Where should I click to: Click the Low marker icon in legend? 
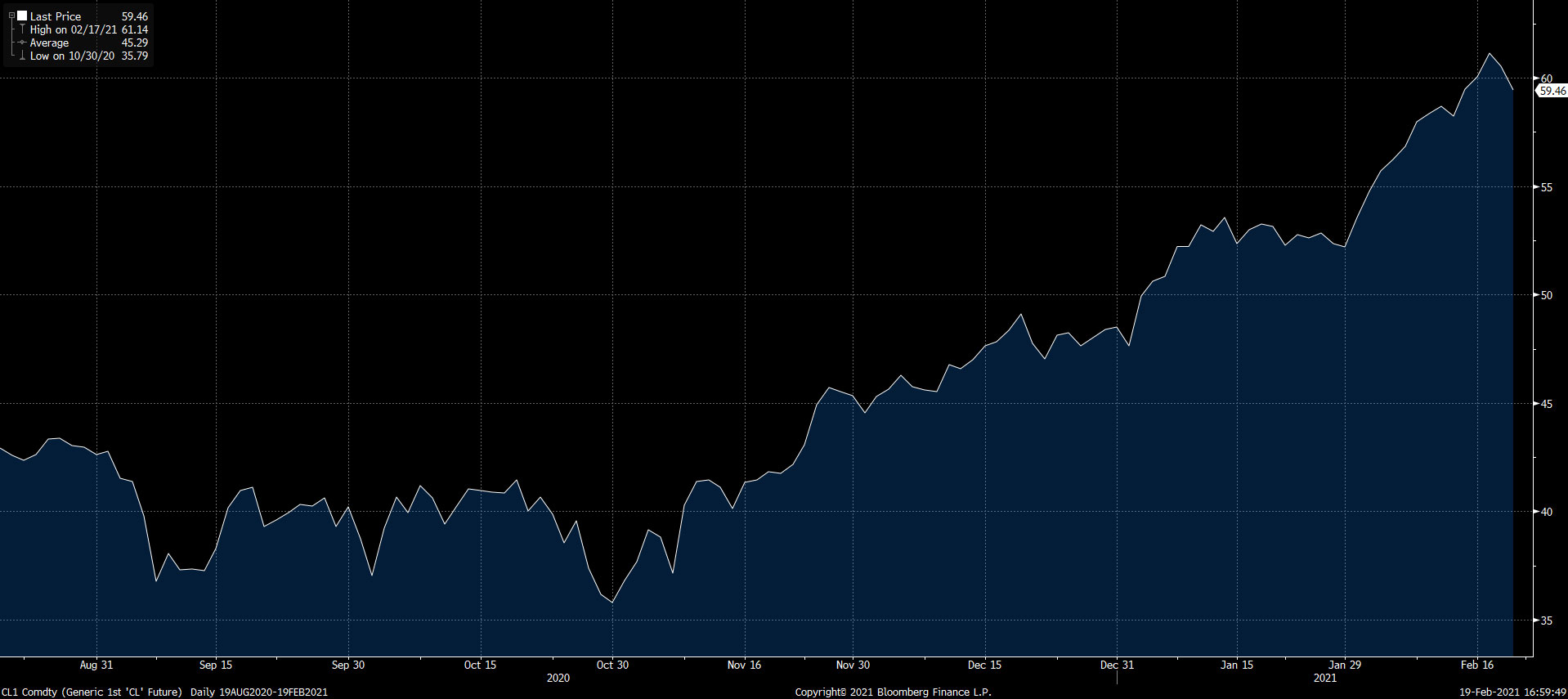pos(22,56)
